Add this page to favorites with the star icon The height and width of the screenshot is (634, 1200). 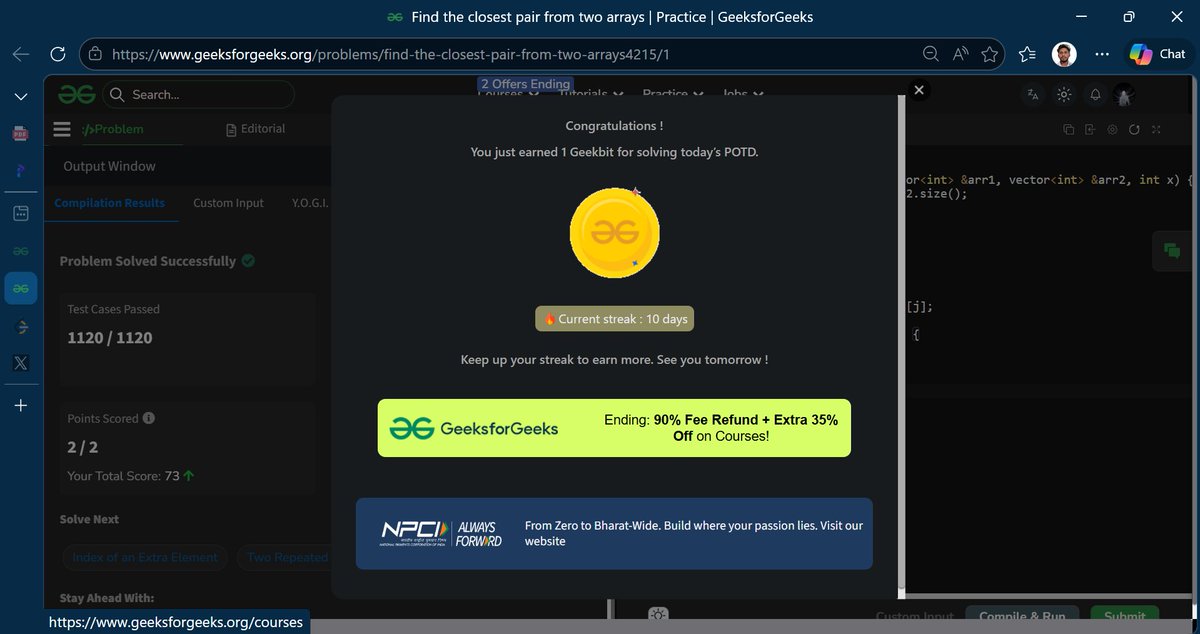tap(990, 54)
